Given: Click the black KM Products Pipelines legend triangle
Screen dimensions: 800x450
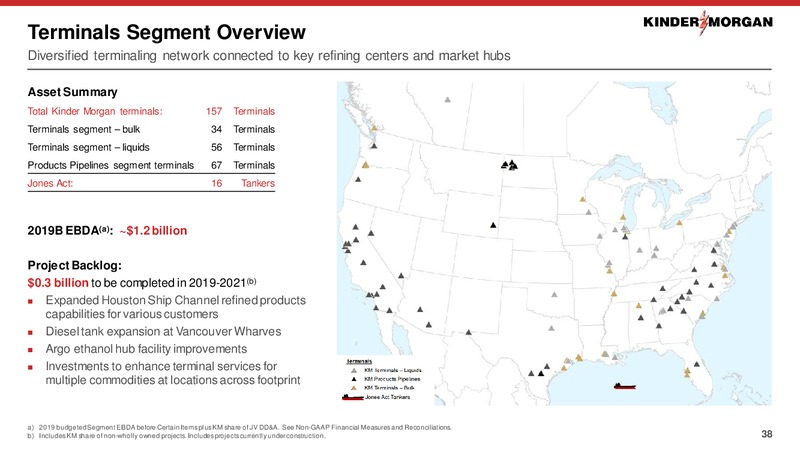Looking at the screenshot, I should coord(354,379).
